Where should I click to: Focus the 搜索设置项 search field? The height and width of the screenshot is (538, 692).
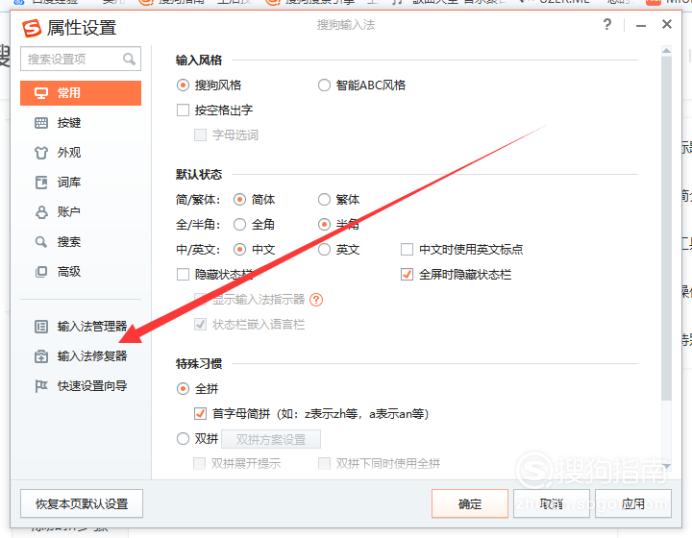[81, 59]
